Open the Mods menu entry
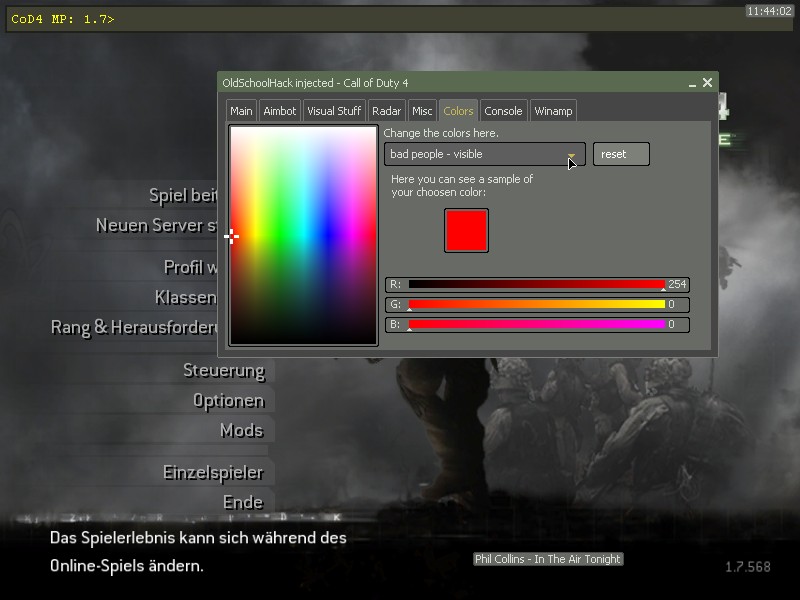This screenshot has width=800, height=600. pyautogui.click(x=242, y=431)
